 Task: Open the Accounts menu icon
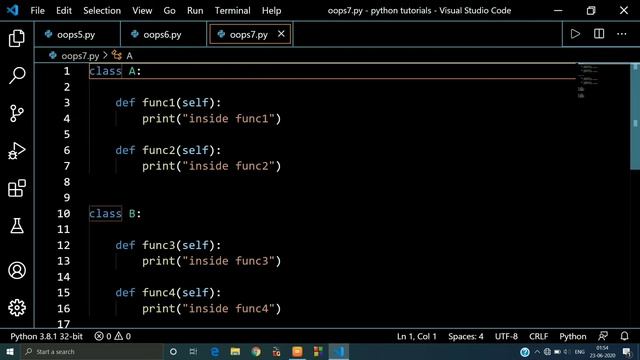(17, 270)
